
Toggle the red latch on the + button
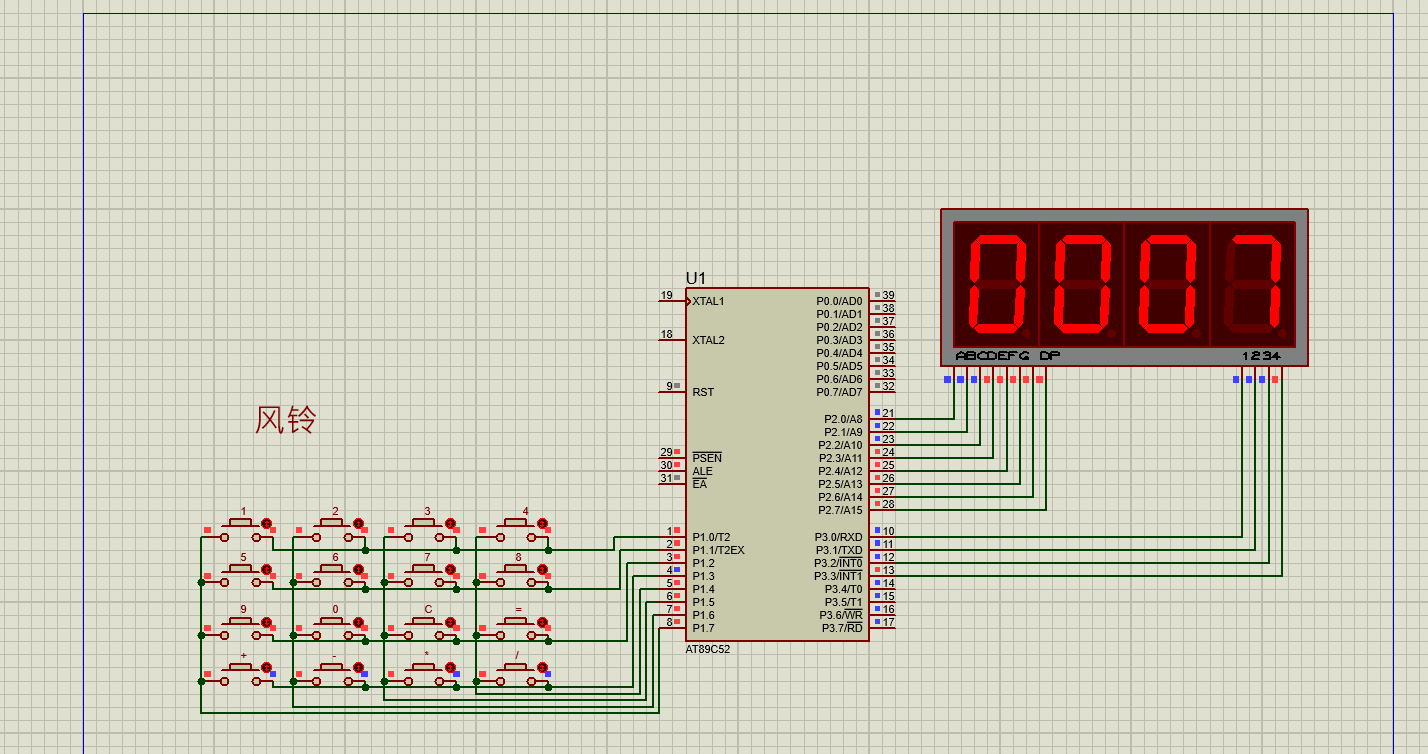tap(267, 667)
